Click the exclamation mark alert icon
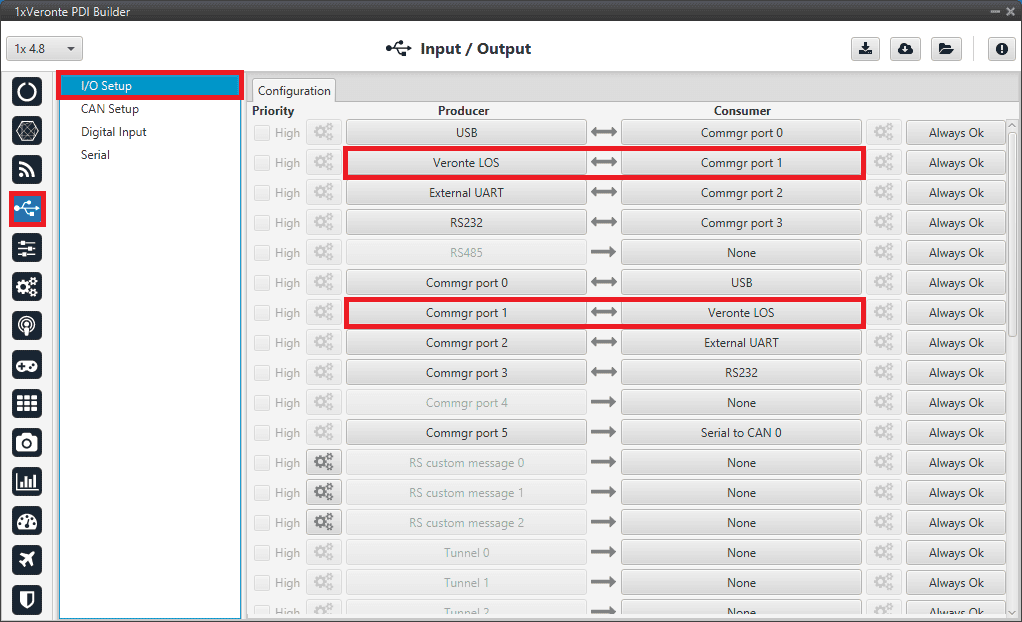Viewport: 1022px width, 622px height. point(1001,49)
